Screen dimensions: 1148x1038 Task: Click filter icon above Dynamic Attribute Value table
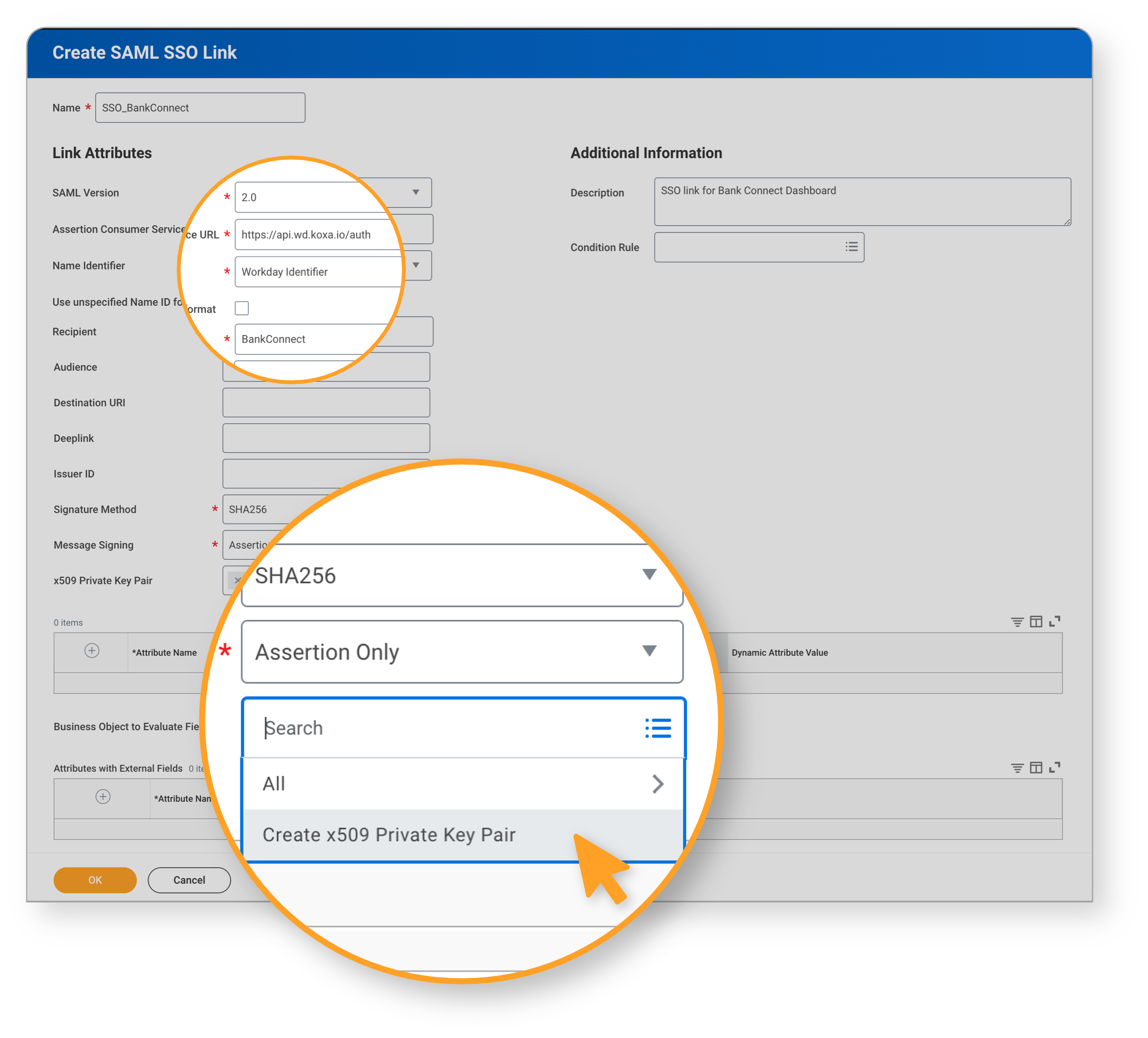pos(1017,622)
